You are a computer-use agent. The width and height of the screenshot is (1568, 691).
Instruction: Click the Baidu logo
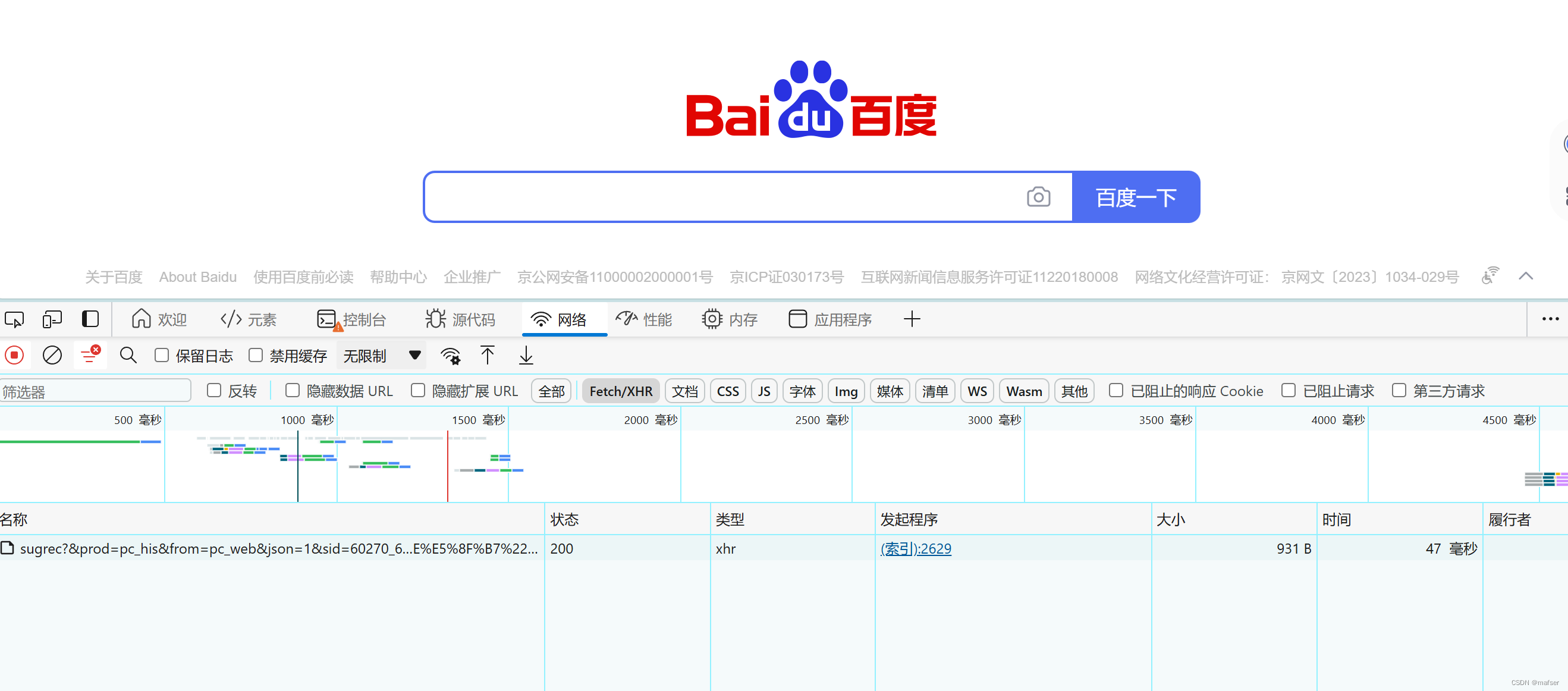[812, 99]
